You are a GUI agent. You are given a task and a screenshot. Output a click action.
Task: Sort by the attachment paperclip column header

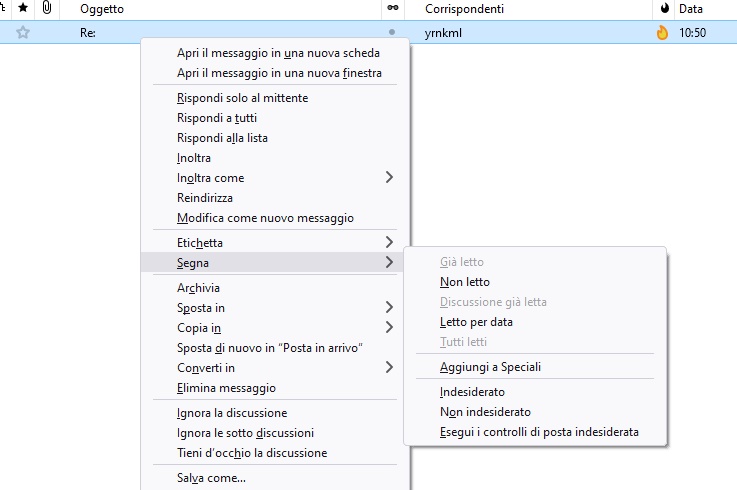tap(47, 8)
